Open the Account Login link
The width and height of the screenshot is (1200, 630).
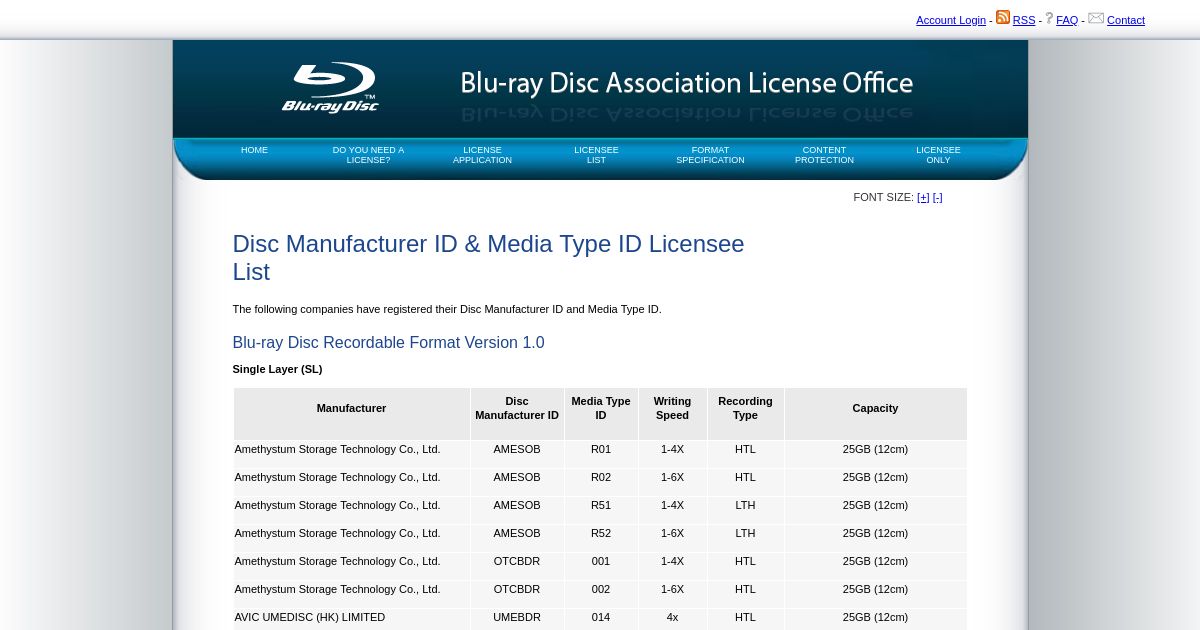[x=951, y=20]
